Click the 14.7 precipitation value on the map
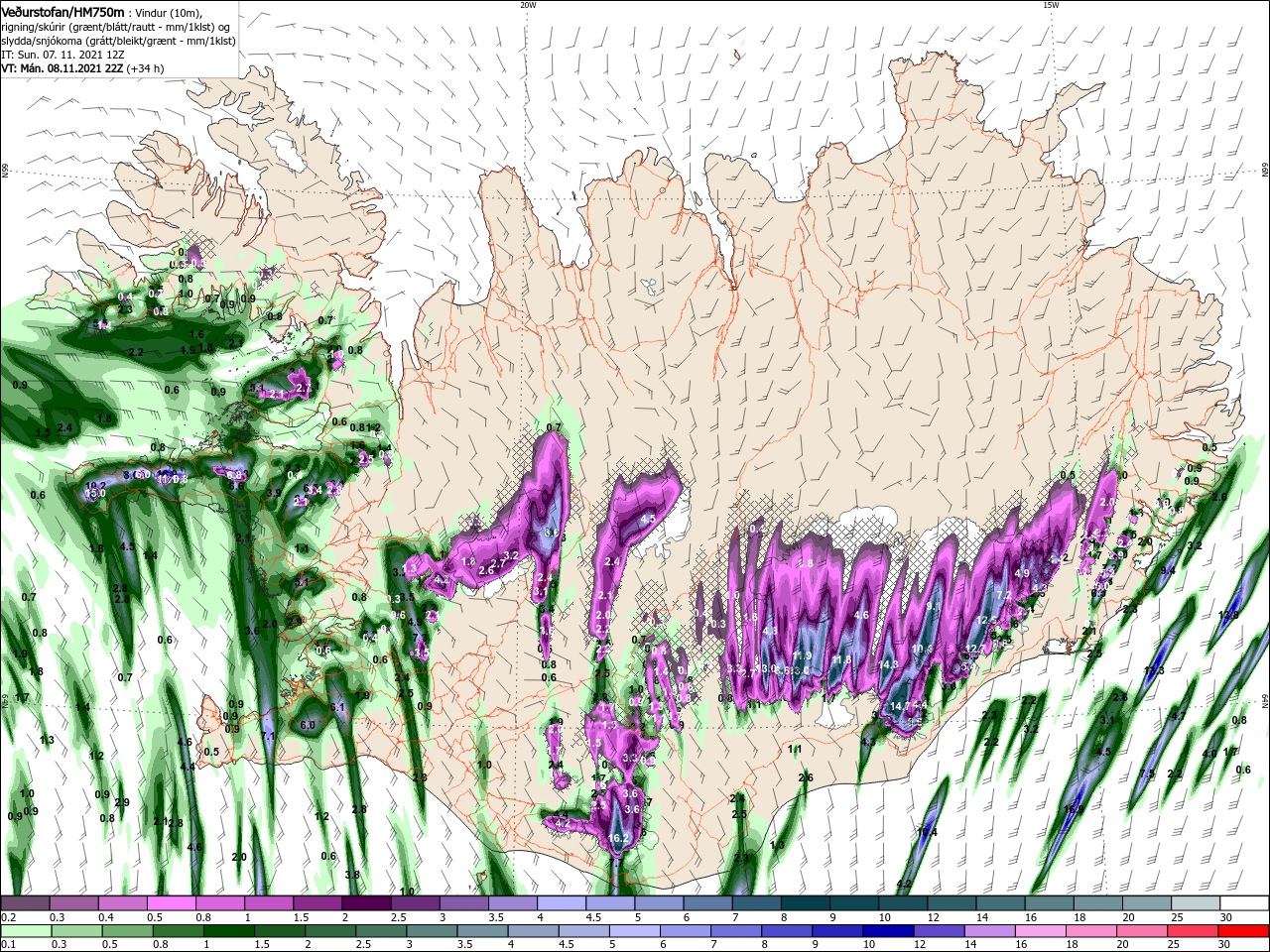Viewport: 1270px width, 952px height. [x=900, y=706]
